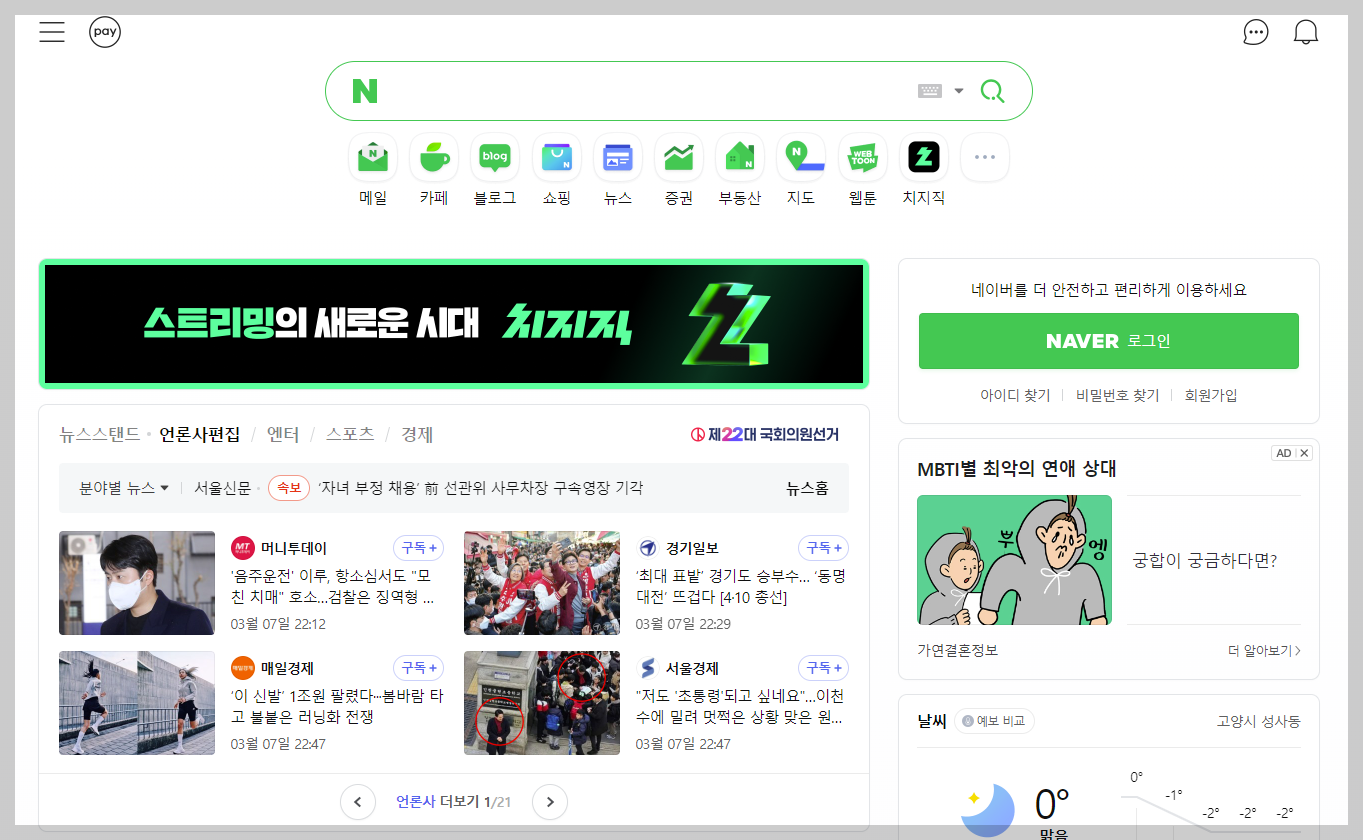The width and height of the screenshot is (1363, 840).
Task: Open the 아이디 찾기 link
Action: (1015, 395)
